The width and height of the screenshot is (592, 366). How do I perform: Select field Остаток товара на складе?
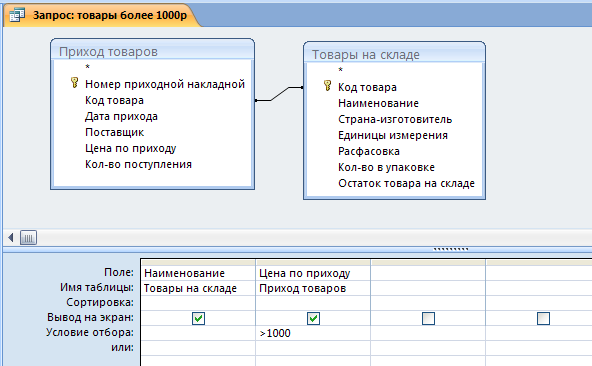click(406, 183)
